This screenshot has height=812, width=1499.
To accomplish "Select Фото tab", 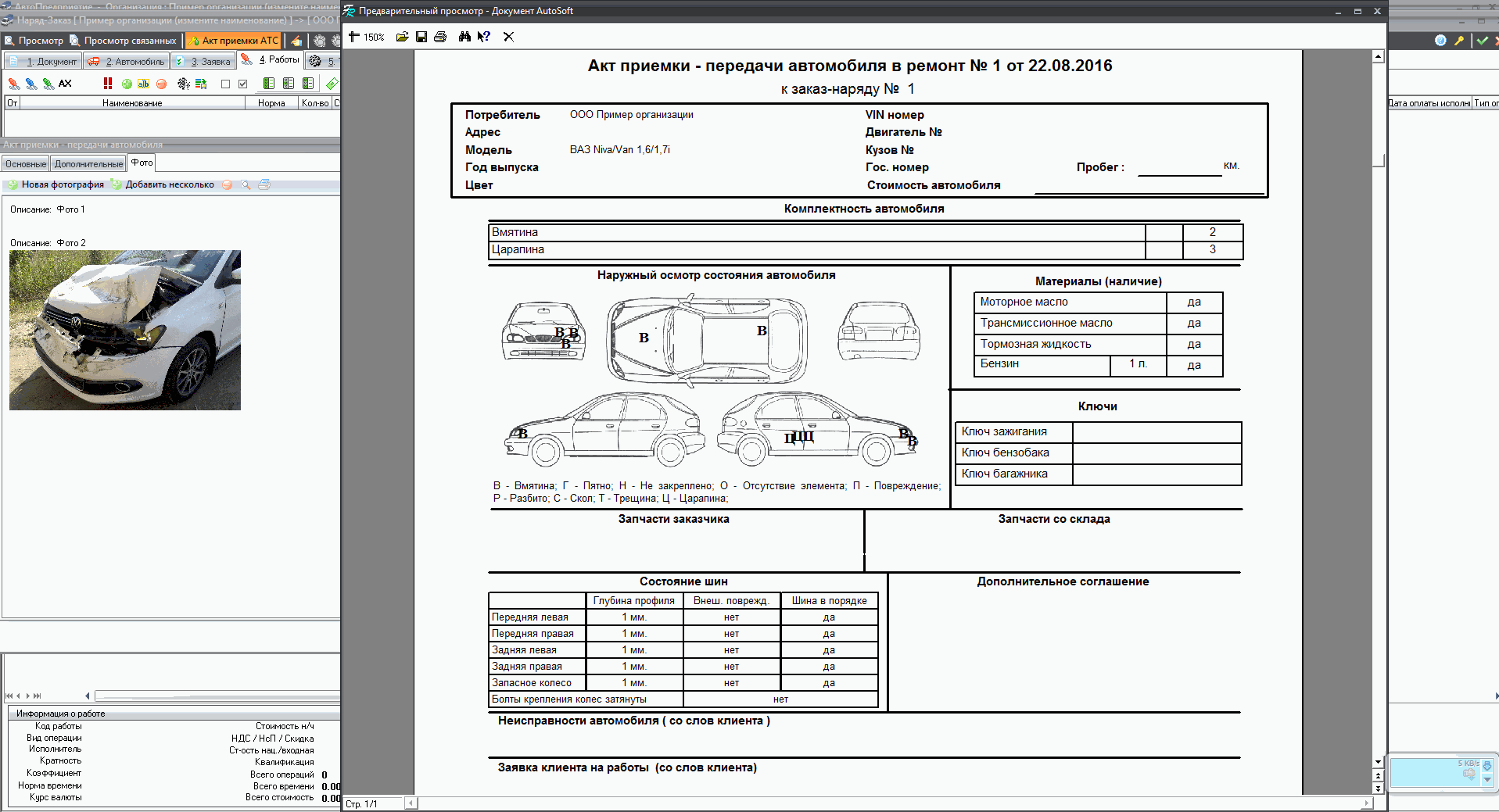I will tap(142, 163).
